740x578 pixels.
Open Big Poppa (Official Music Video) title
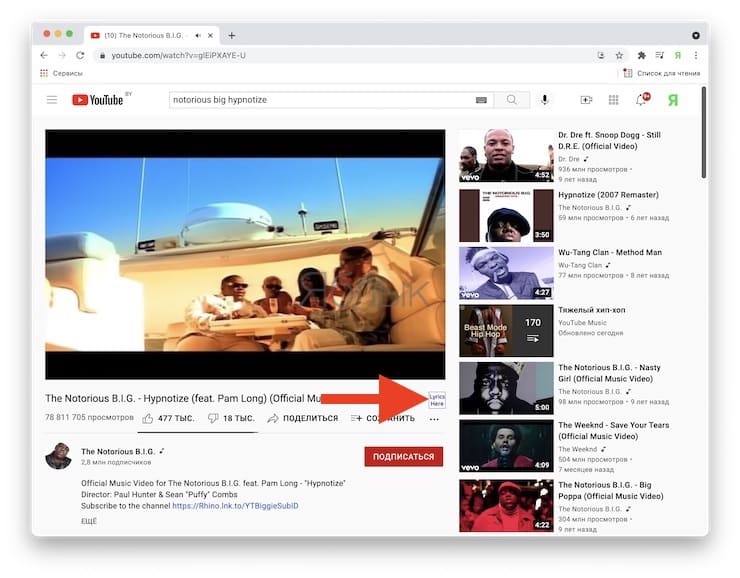click(611, 490)
